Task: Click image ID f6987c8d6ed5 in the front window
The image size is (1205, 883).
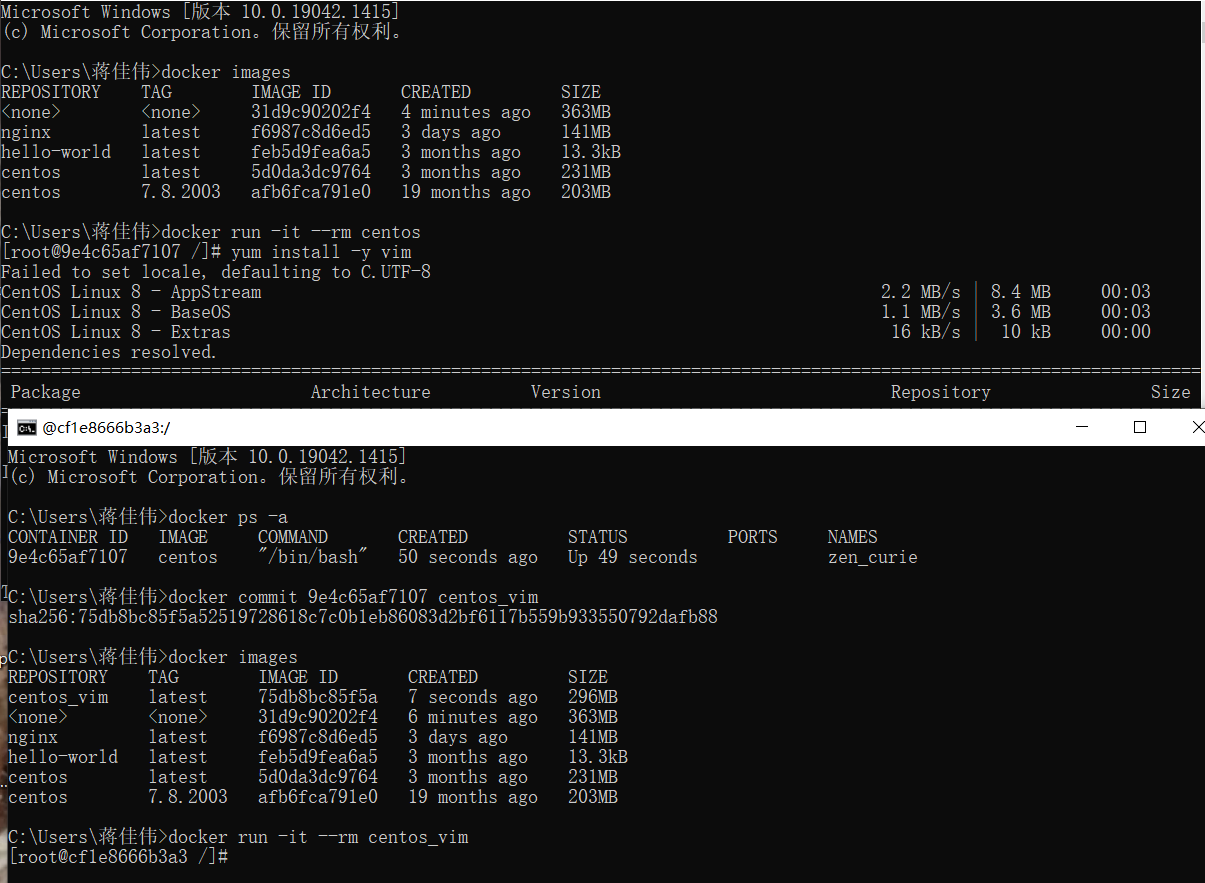Action: pos(318,737)
